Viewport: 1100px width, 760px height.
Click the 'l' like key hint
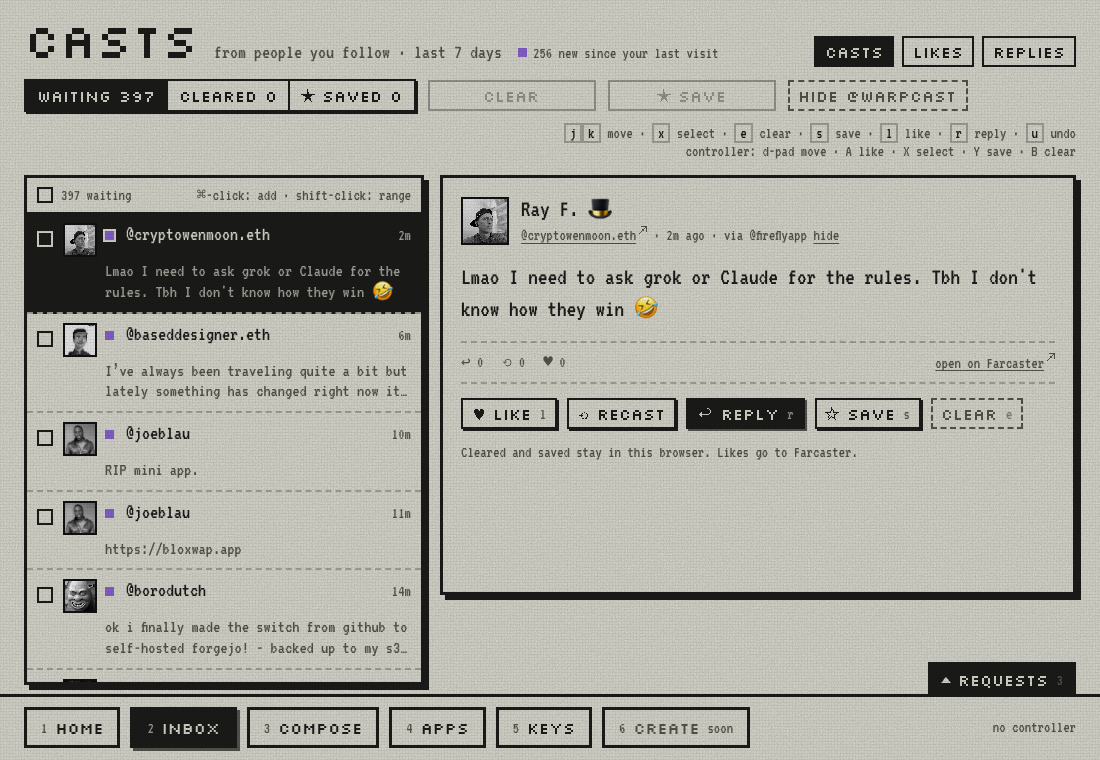click(889, 133)
